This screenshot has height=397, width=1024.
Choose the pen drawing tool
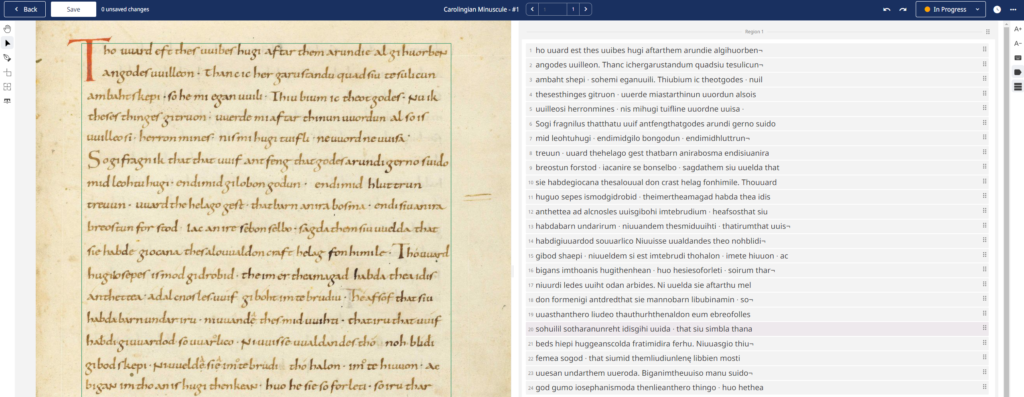[x=7, y=57]
